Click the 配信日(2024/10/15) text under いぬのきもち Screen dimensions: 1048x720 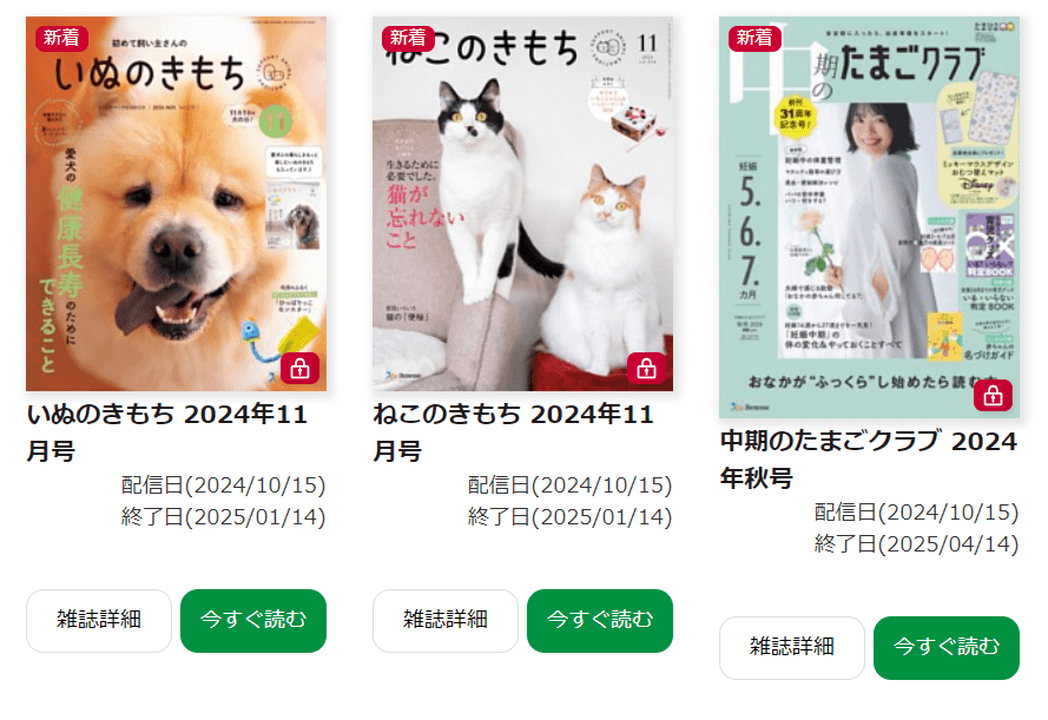tap(223, 485)
